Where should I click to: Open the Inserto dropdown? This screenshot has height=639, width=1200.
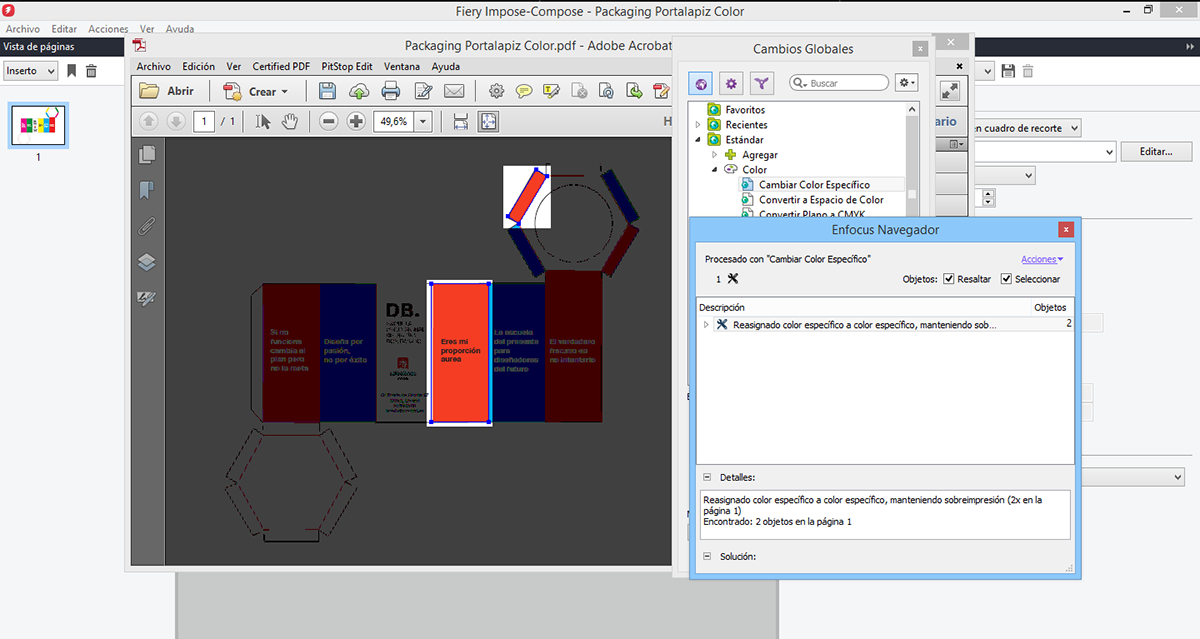click(x=31, y=71)
